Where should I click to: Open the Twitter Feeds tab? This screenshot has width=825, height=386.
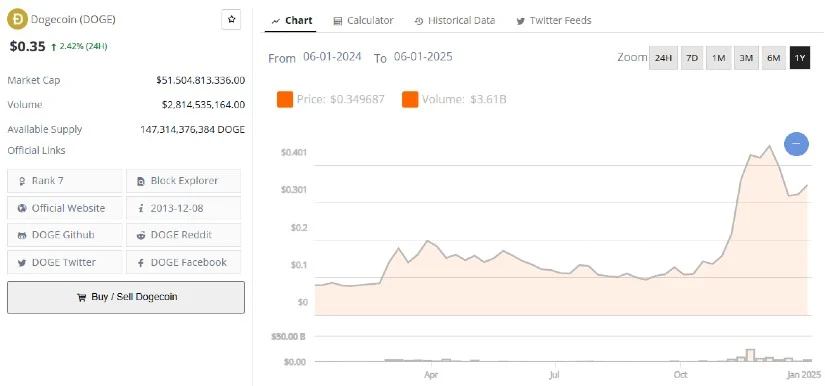tap(554, 21)
